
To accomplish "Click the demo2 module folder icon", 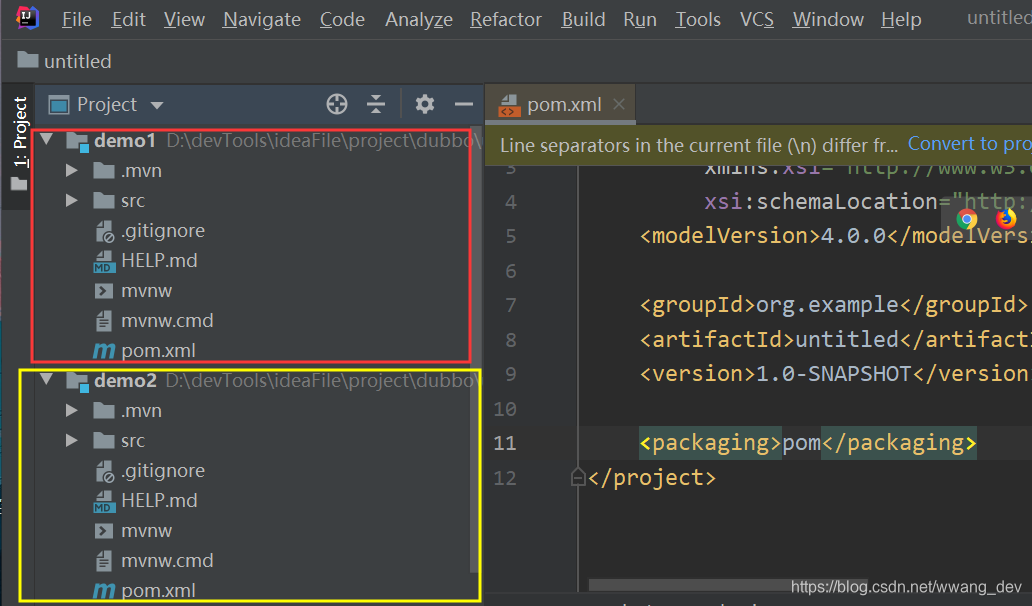I will pyautogui.click(x=78, y=382).
